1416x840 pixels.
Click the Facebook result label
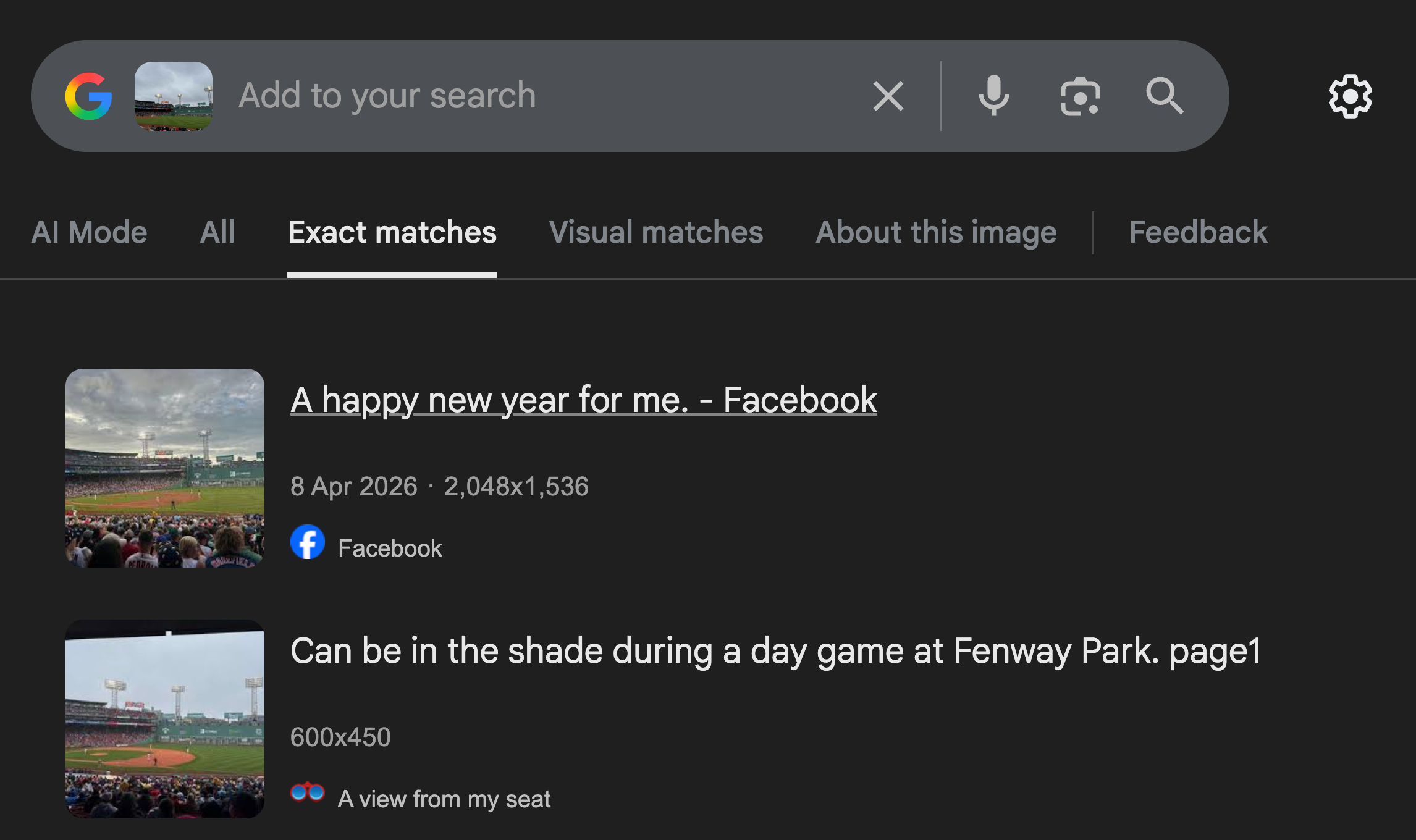click(390, 547)
